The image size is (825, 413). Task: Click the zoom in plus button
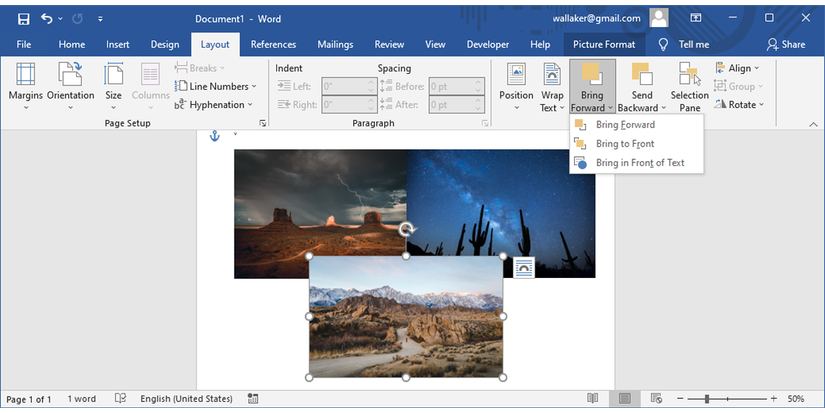[x=773, y=399]
